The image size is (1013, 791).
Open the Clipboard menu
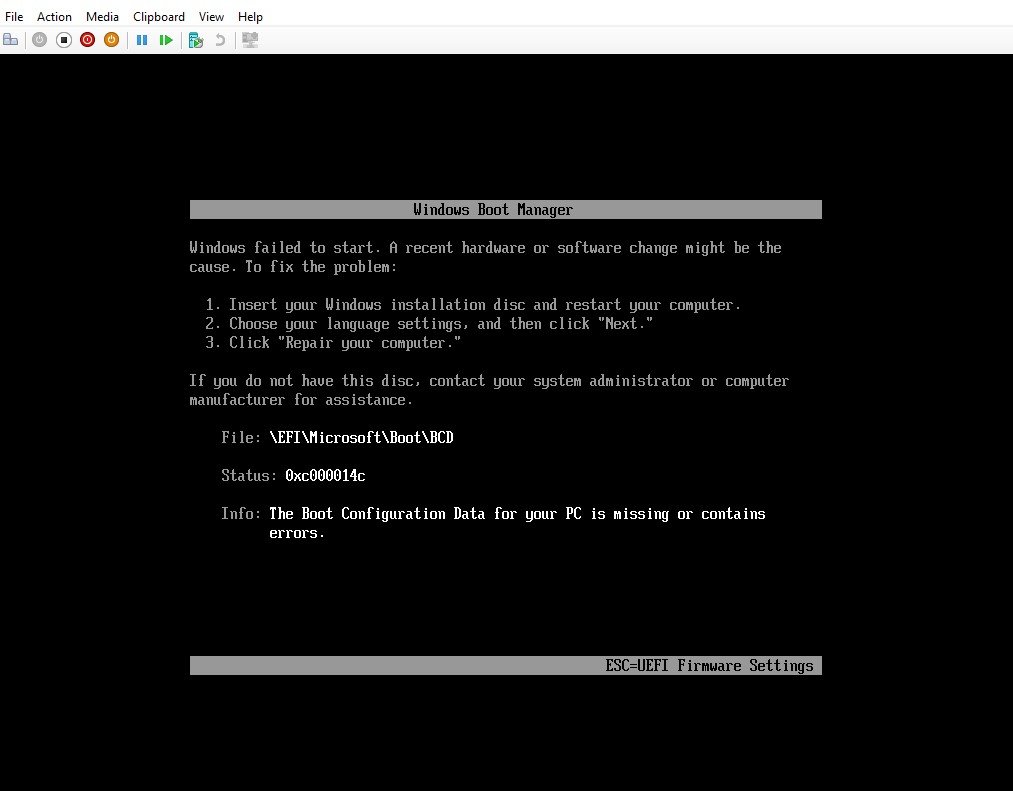tap(159, 17)
